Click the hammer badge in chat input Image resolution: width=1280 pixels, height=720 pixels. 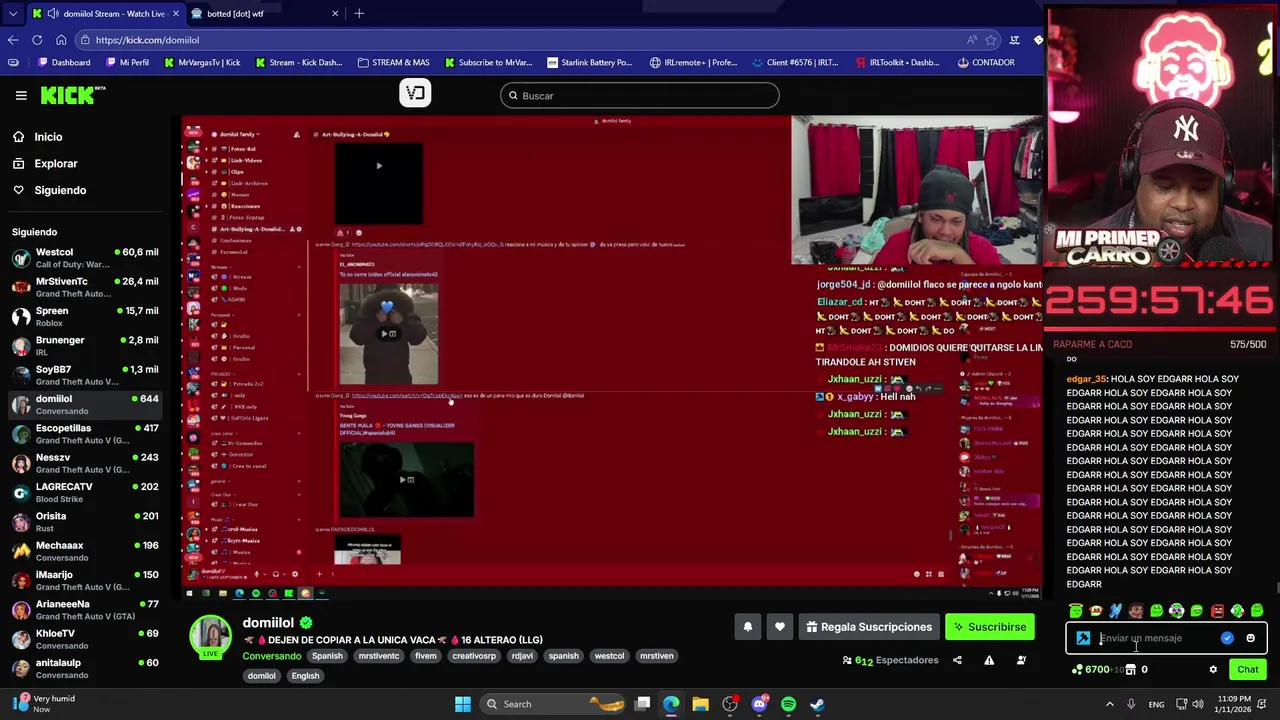pos(1083,638)
